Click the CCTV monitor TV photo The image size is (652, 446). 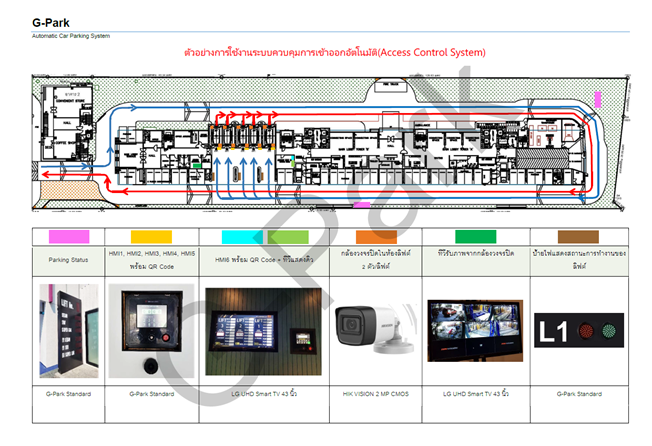click(x=474, y=328)
